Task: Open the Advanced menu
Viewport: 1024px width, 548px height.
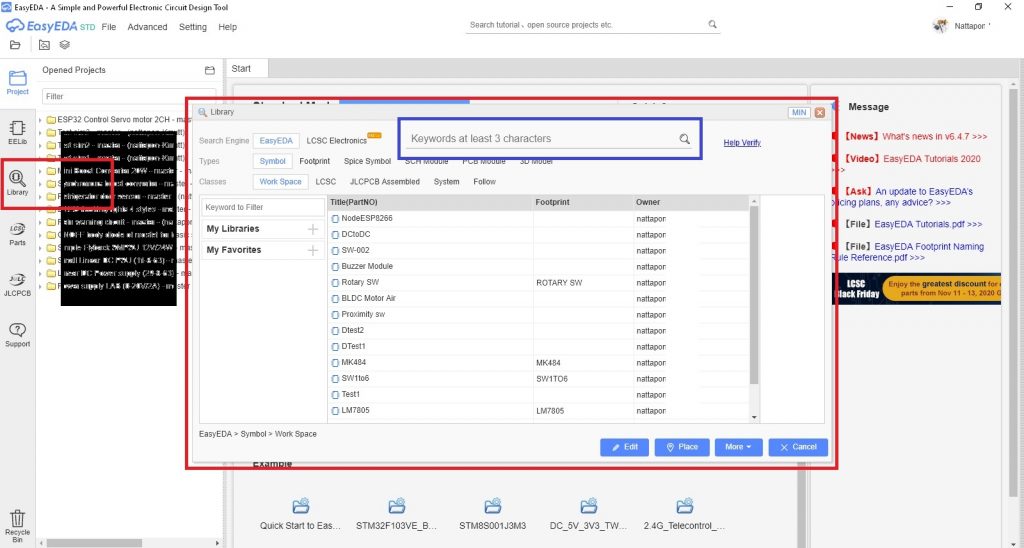Action: pos(148,27)
